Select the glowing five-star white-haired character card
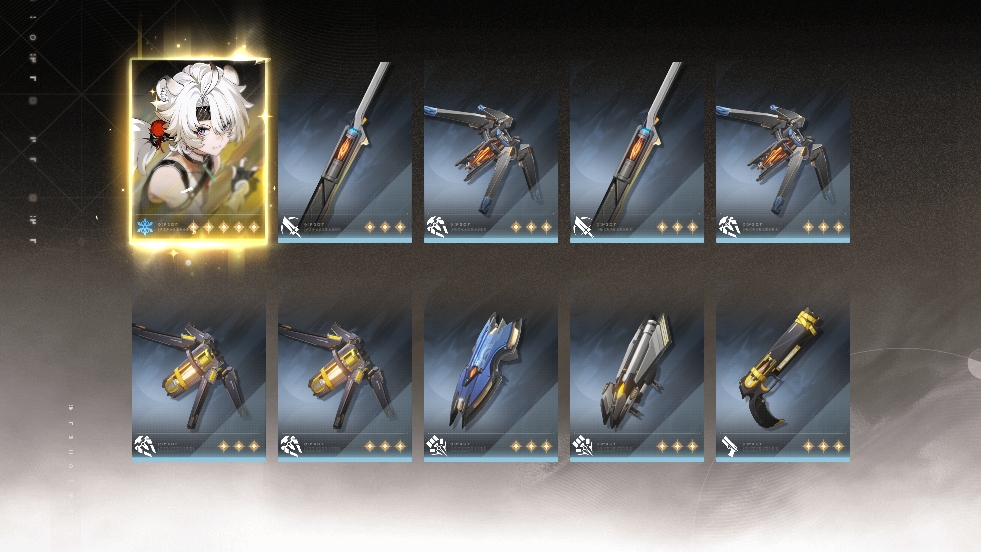The height and width of the screenshot is (552, 981). [x=199, y=150]
